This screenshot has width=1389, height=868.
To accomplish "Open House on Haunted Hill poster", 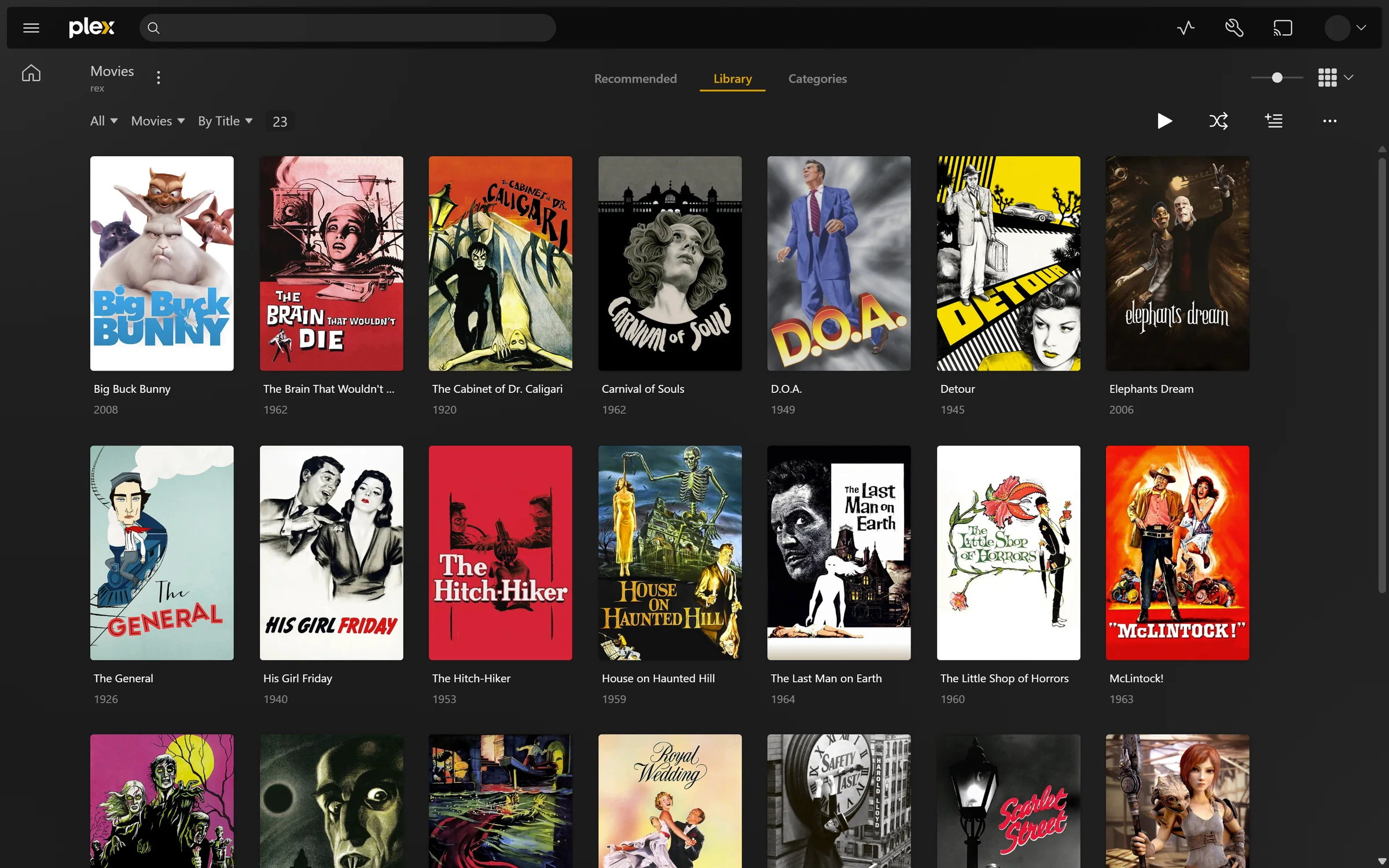I will coord(670,553).
